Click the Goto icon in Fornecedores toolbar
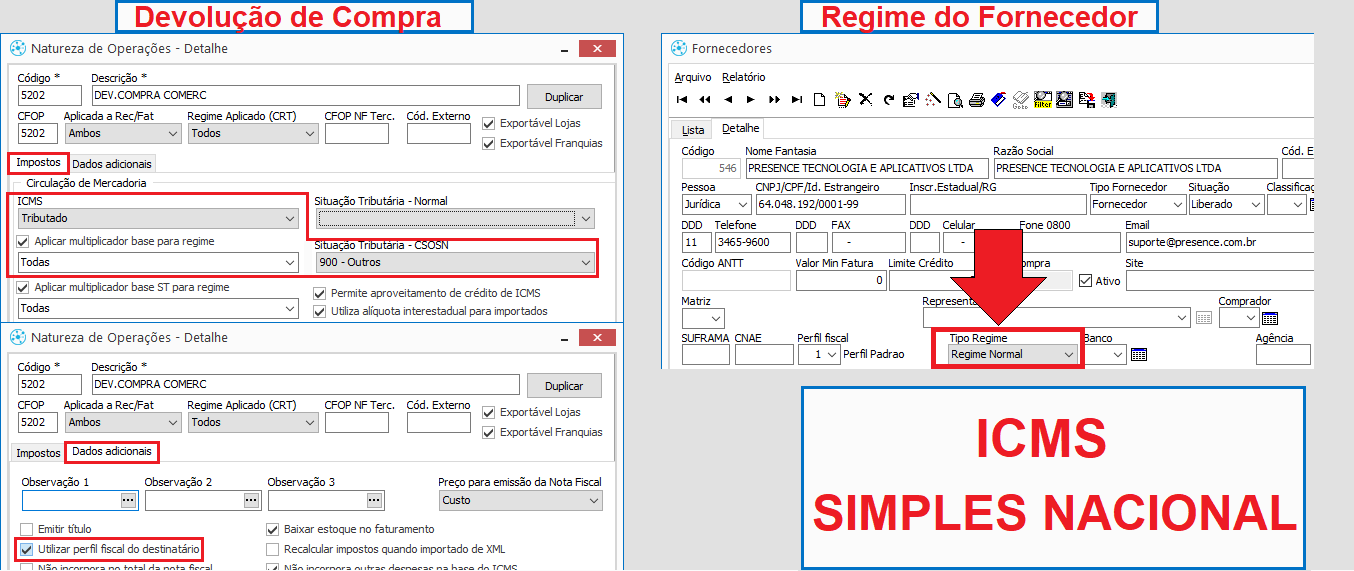1354x571 pixels. [1020, 99]
